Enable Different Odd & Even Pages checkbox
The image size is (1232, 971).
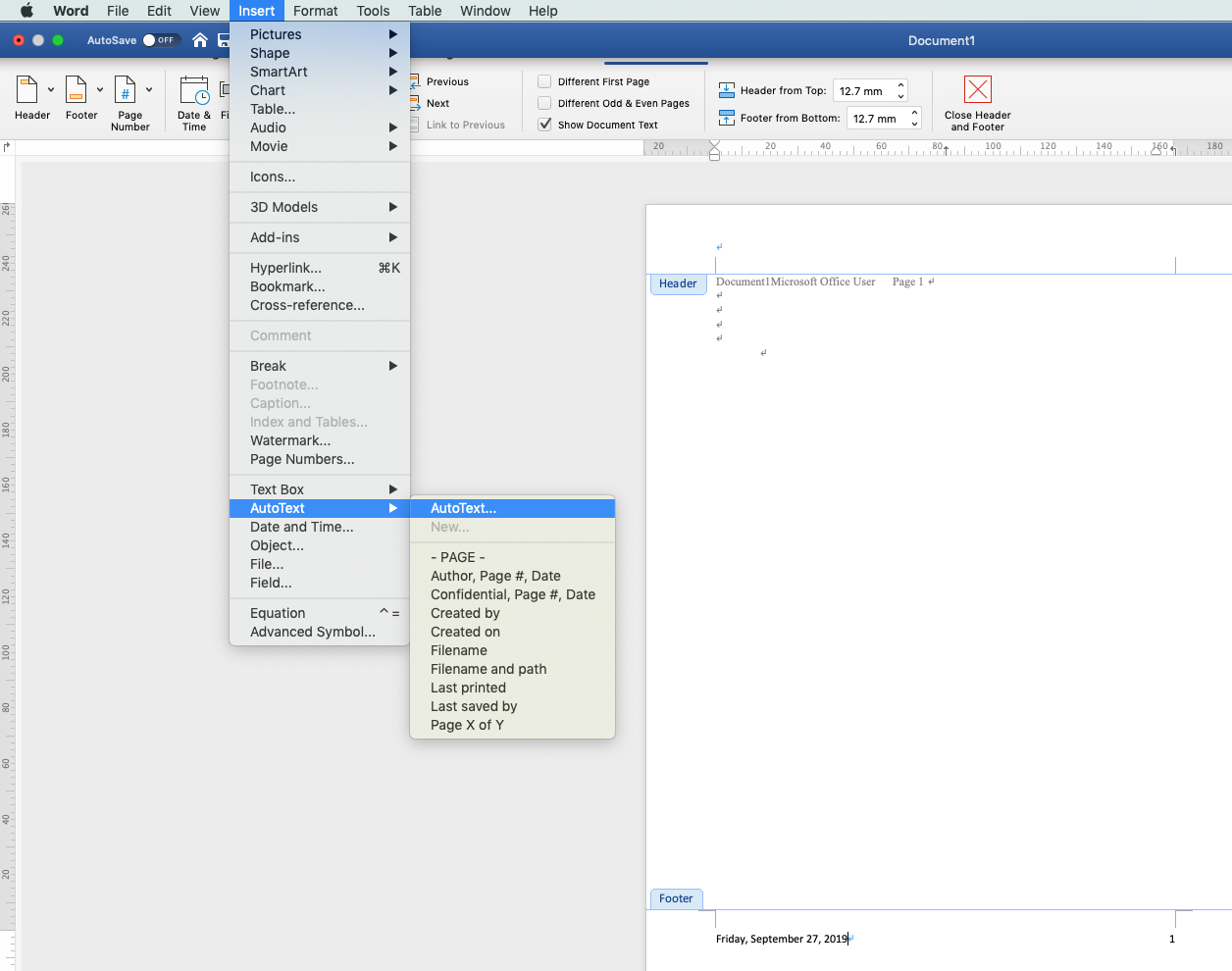pyautogui.click(x=544, y=103)
